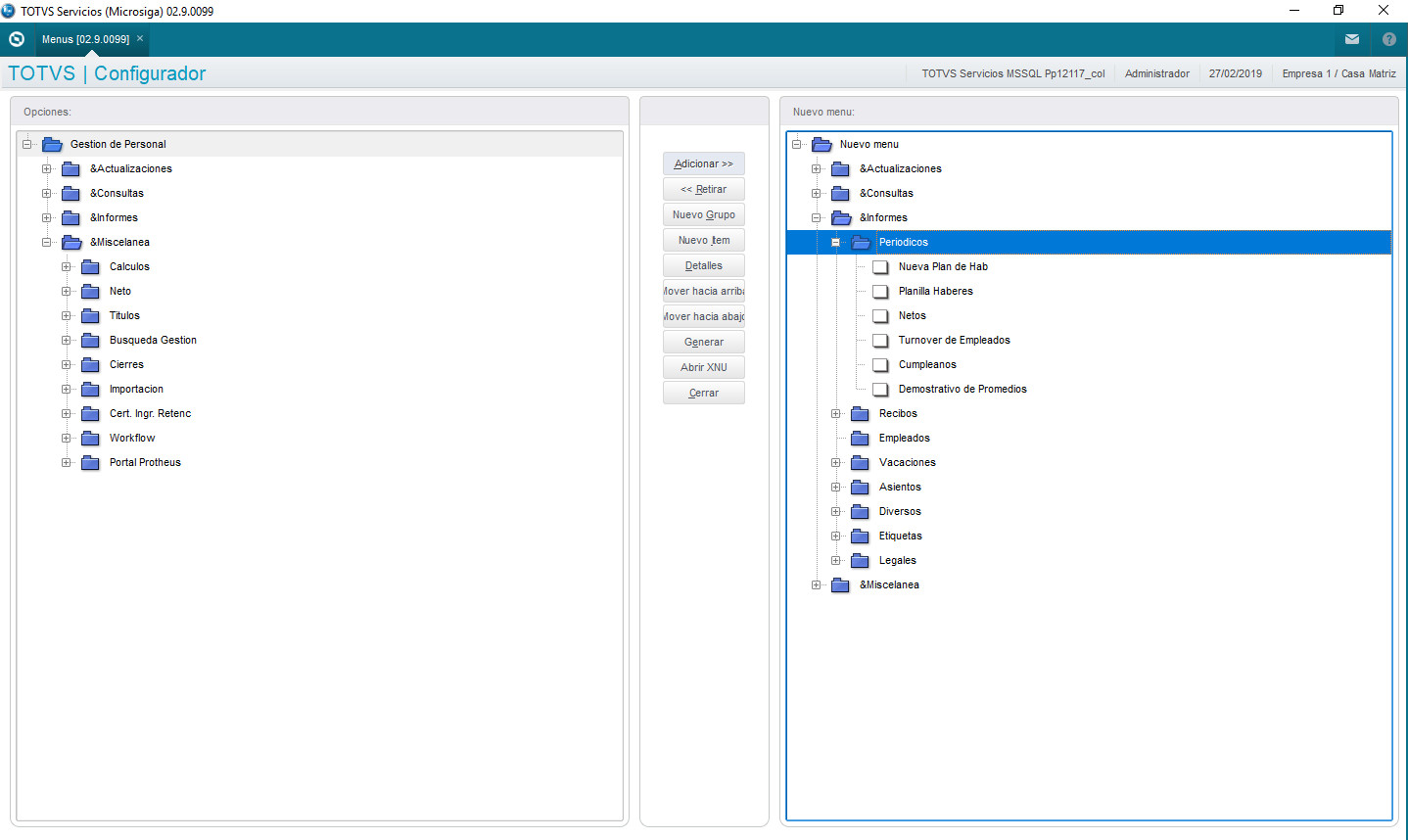Click the Busqueda Gestion folder icon

[x=90, y=340]
